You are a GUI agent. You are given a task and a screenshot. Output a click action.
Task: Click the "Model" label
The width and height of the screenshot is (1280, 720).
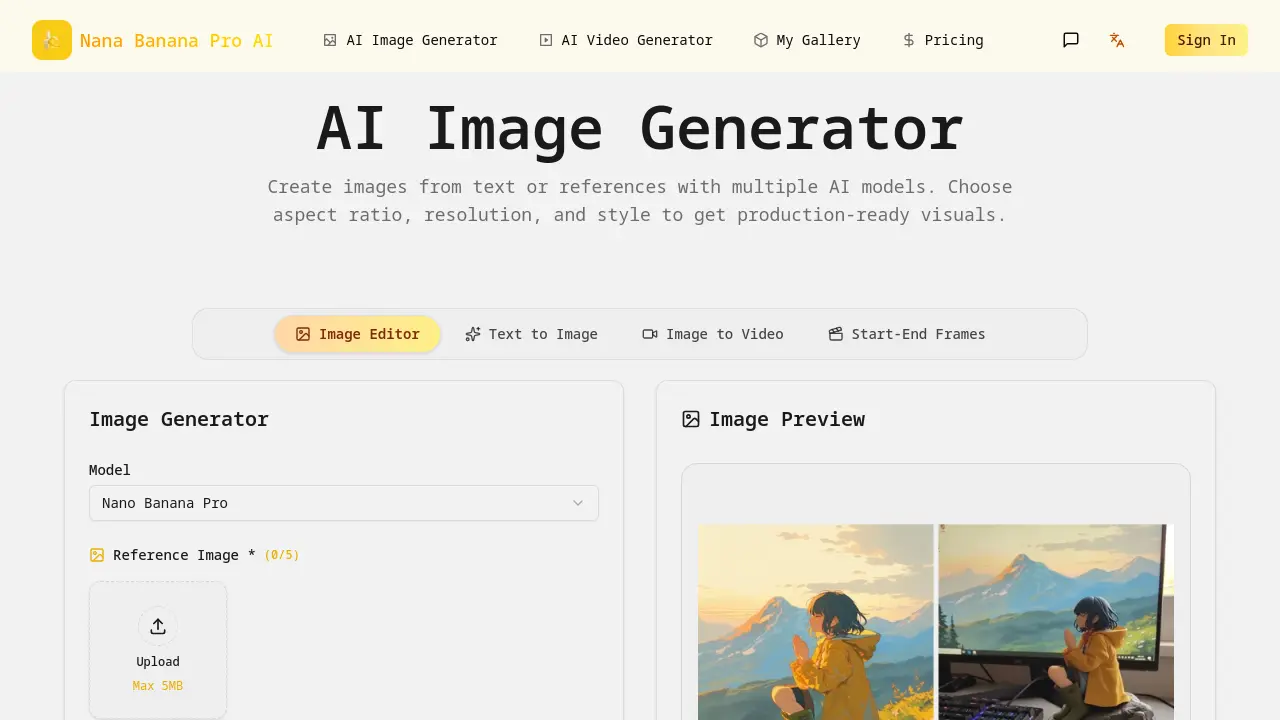pos(110,470)
